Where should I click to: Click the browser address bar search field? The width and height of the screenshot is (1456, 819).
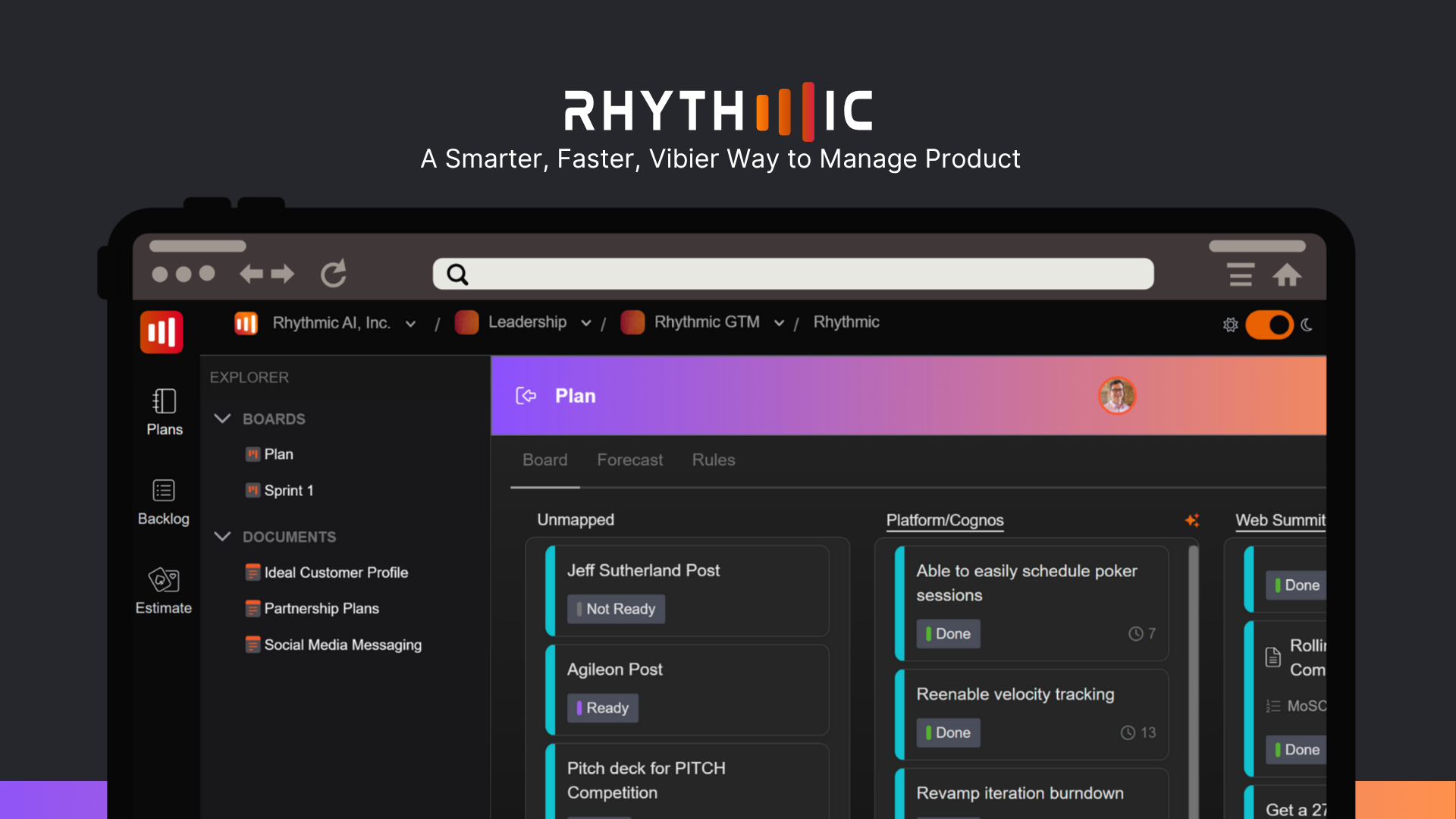[x=792, y=274]
